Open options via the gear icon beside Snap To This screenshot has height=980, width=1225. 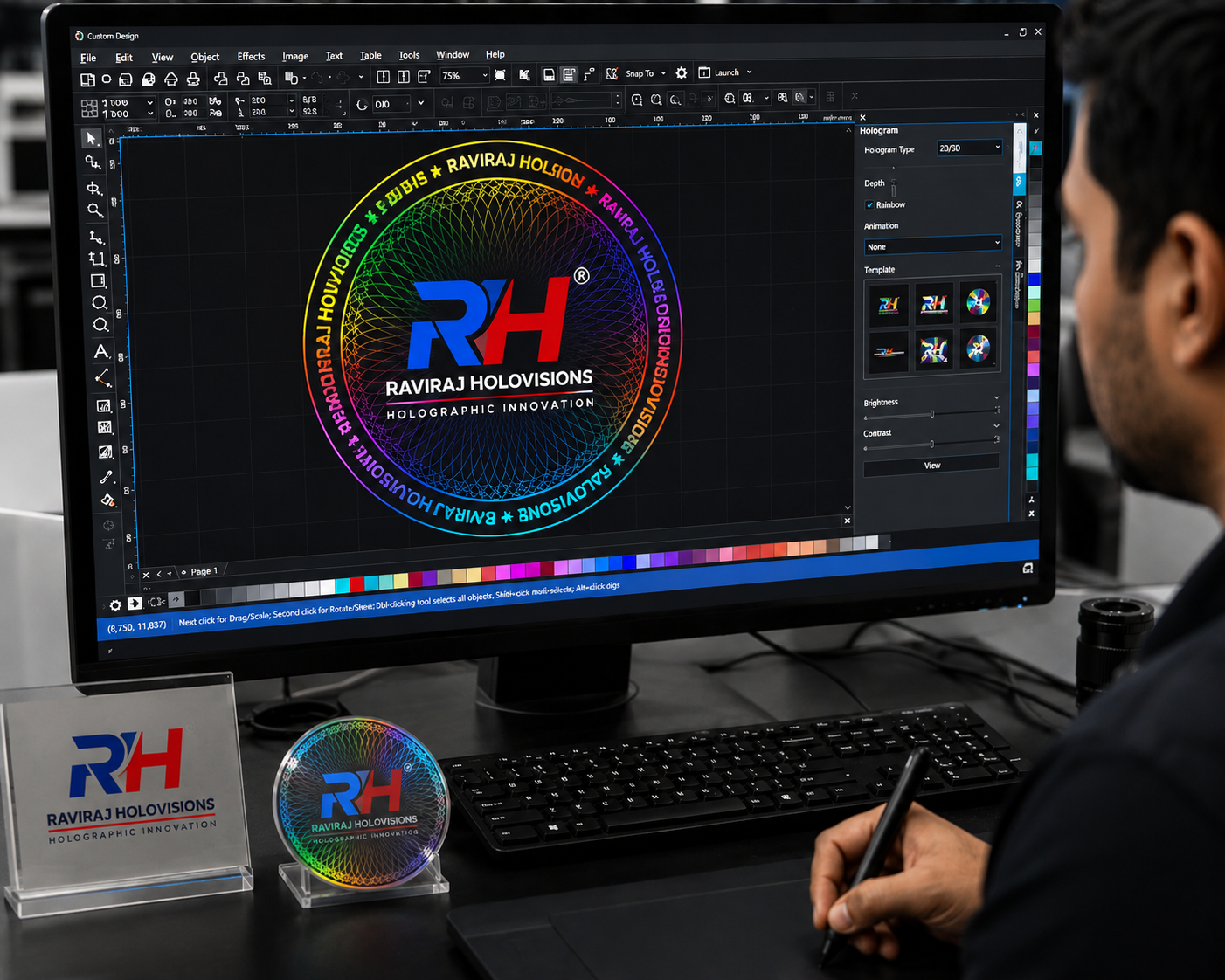682,73
